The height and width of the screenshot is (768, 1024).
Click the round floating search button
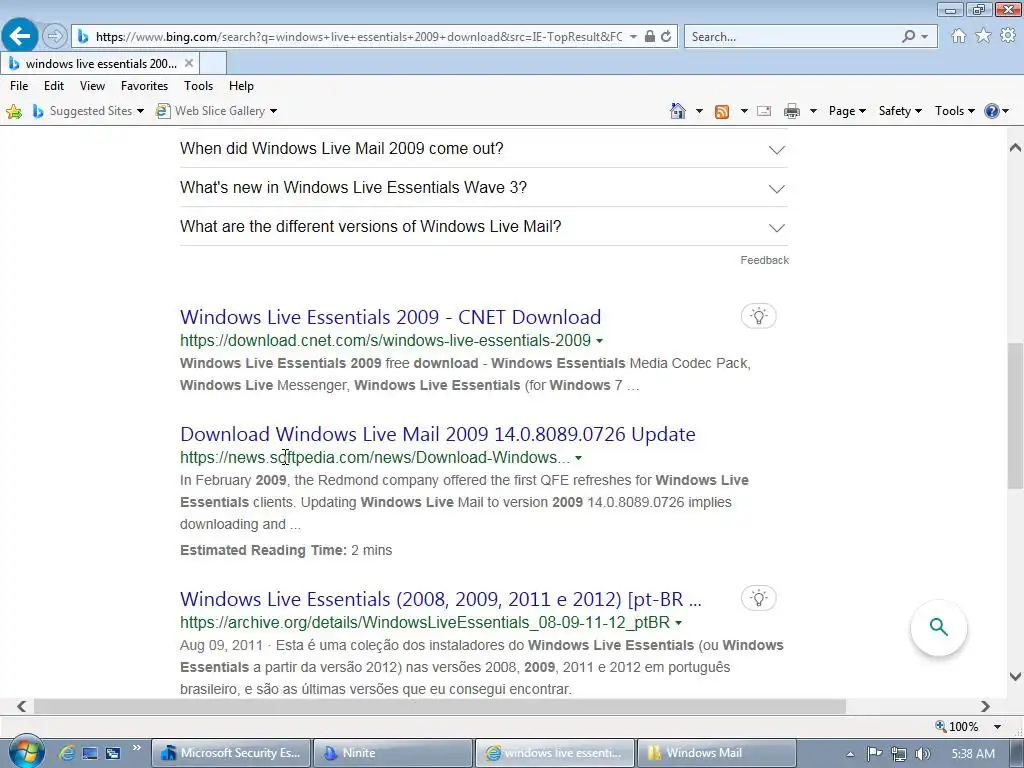point(938,627)
